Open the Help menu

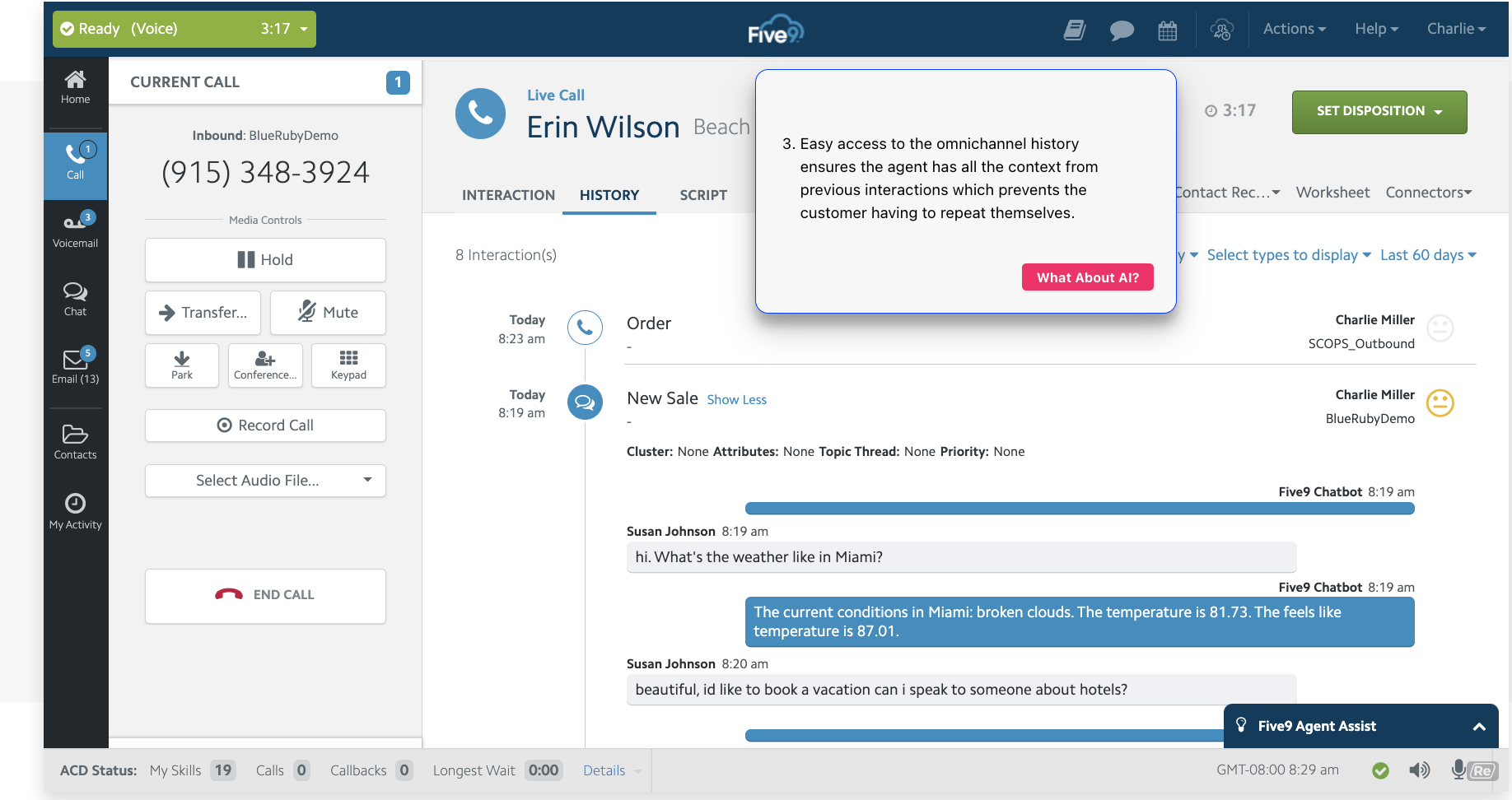(x=1376, y=29)
